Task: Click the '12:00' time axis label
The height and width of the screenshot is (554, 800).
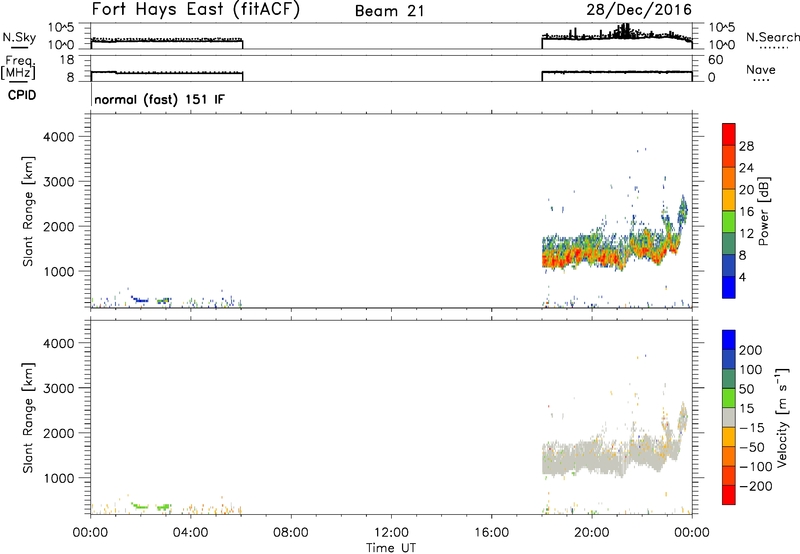Action: pos(391,533)
